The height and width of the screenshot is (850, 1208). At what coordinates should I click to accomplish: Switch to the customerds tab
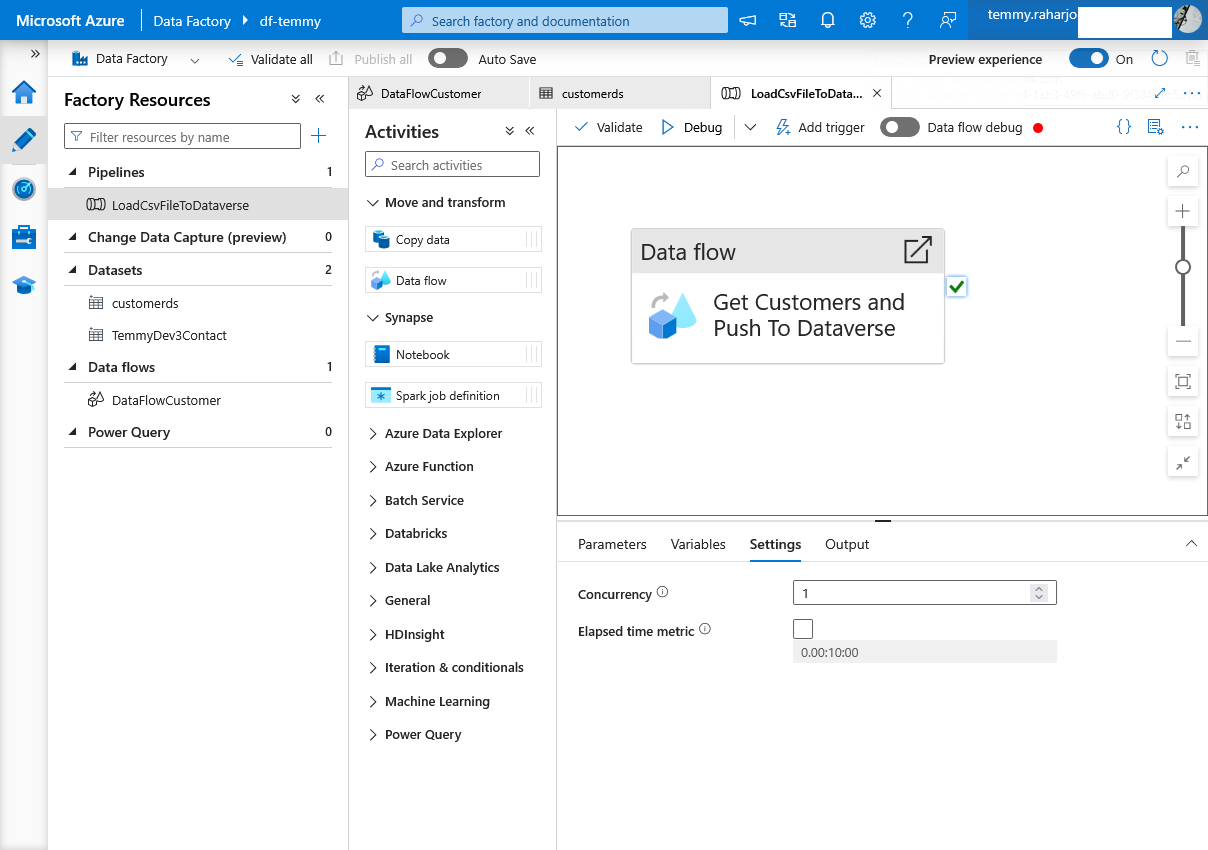(619, 93)
